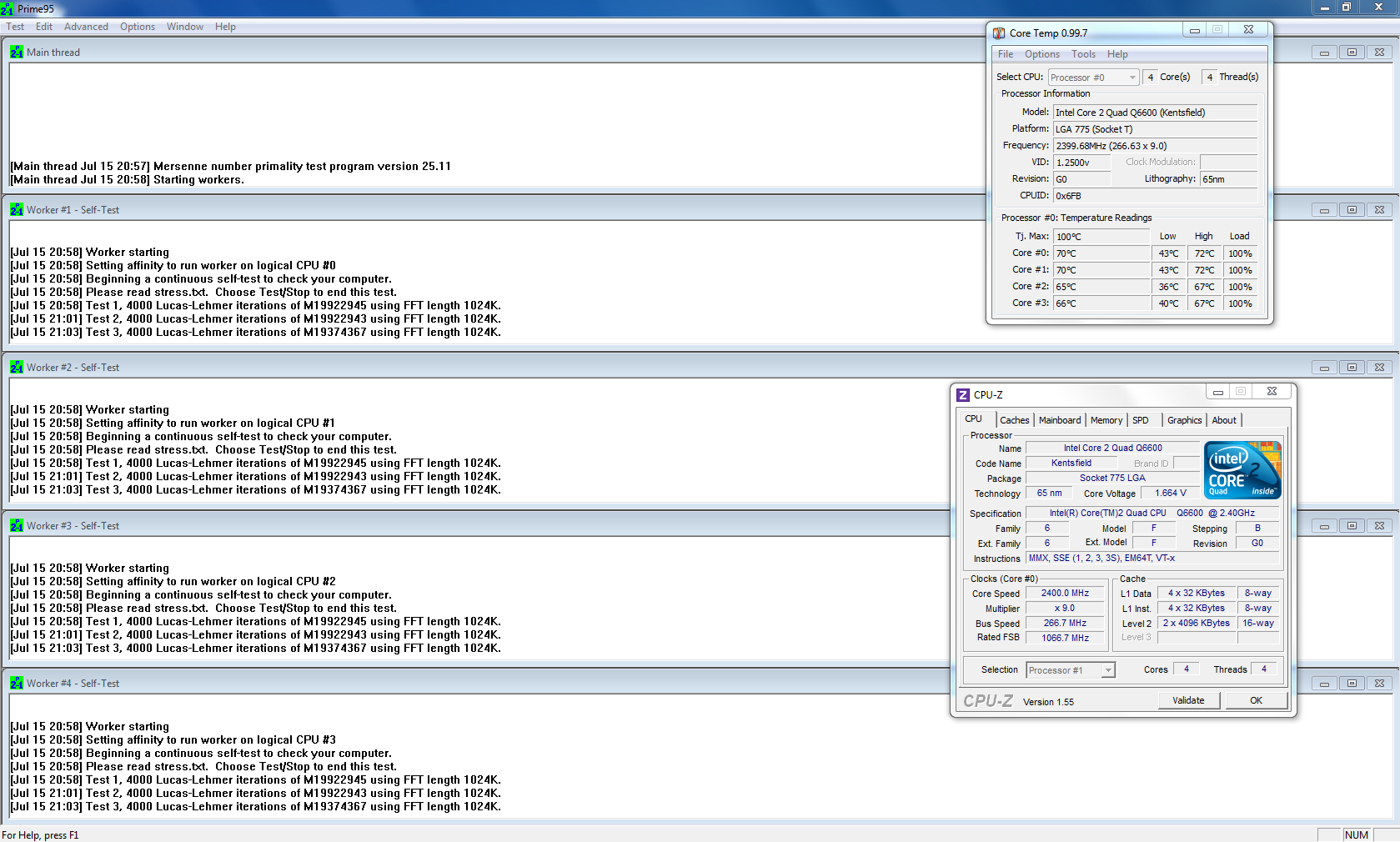Image resolution: width=1400 pixels, height=842 pixels.
Task: Click the Core #3 High value 67°C
Action: pos(1204,303)
